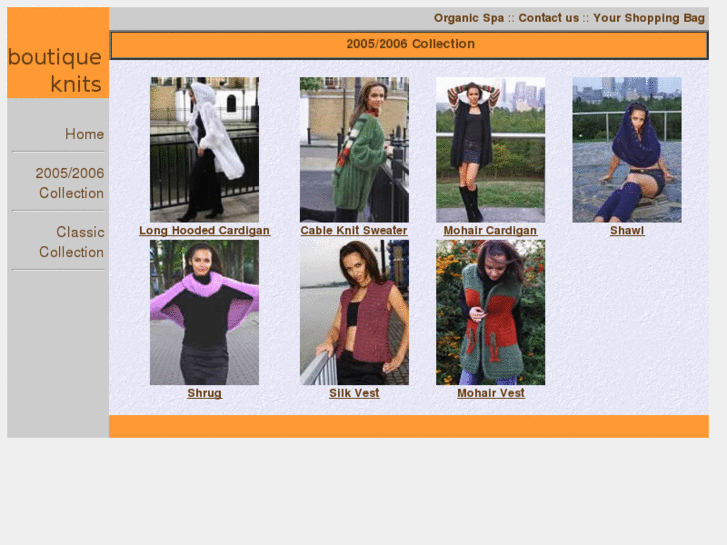
Task: Click the Shawl text link
Action: pos(627,231)
